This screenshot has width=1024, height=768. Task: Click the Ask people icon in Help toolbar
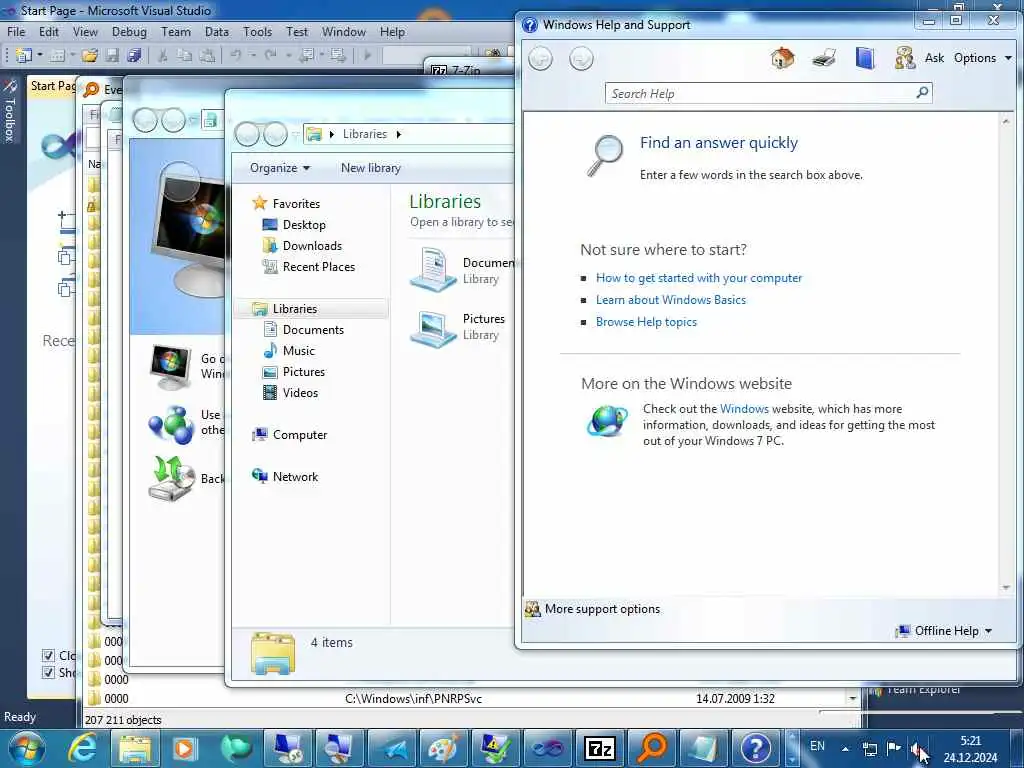(x=904, y=58)
